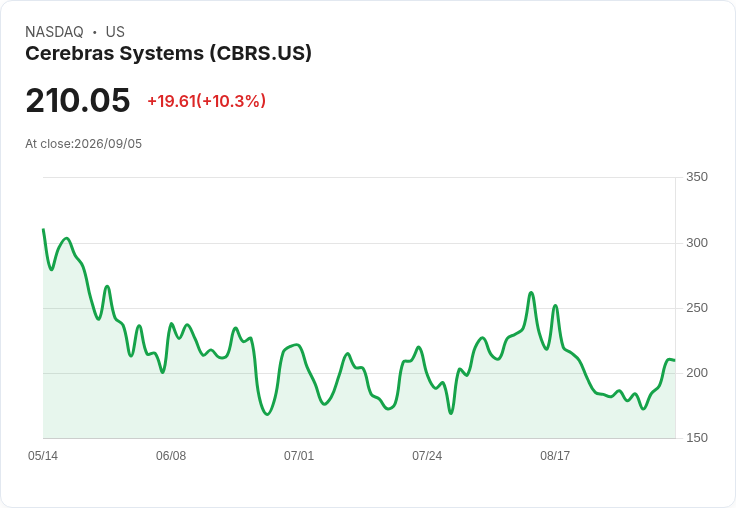Click the +19.61(+10.3%) price change

207,101
